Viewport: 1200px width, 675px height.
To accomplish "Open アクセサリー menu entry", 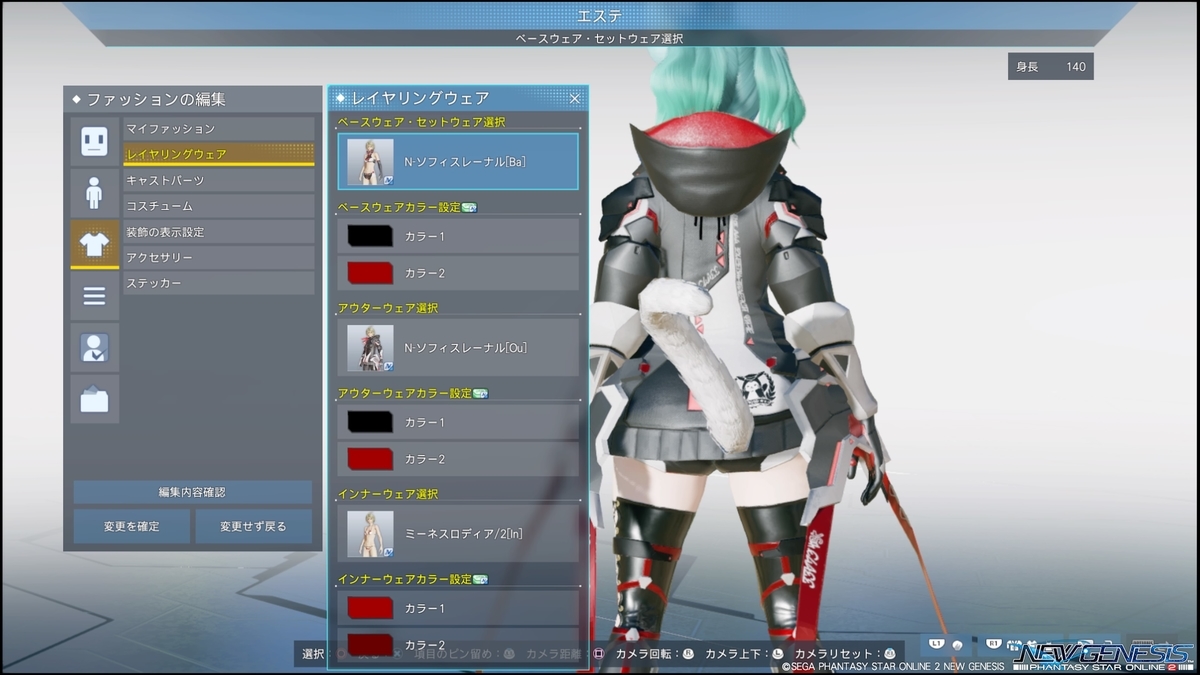I will [219, 258].
